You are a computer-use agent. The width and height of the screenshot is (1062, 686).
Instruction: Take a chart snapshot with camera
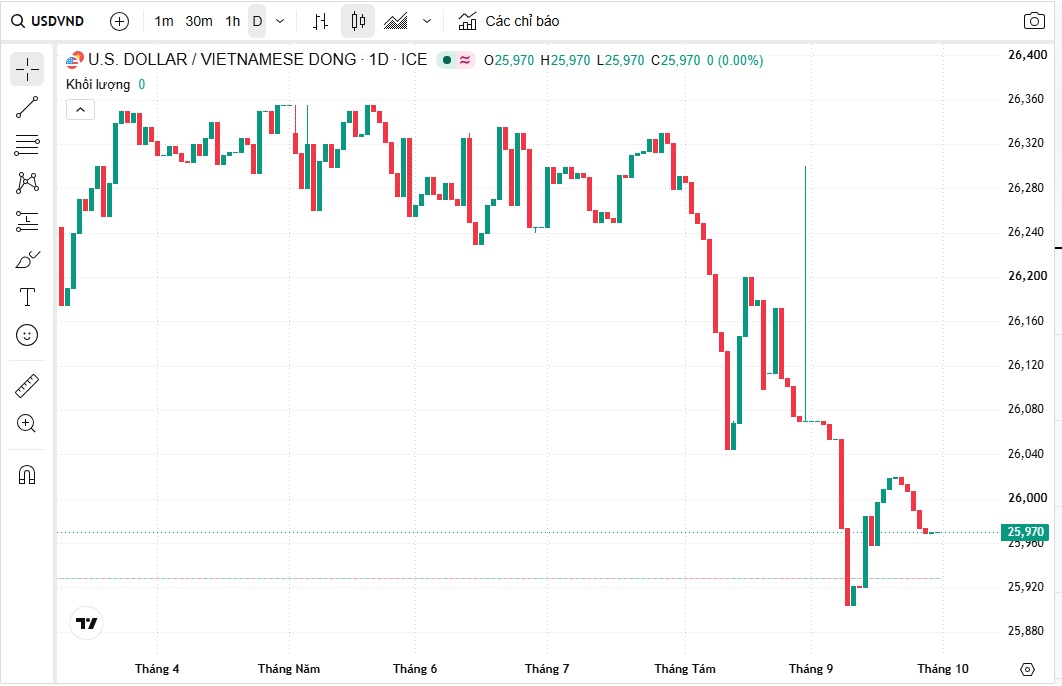click(1034, 21)
